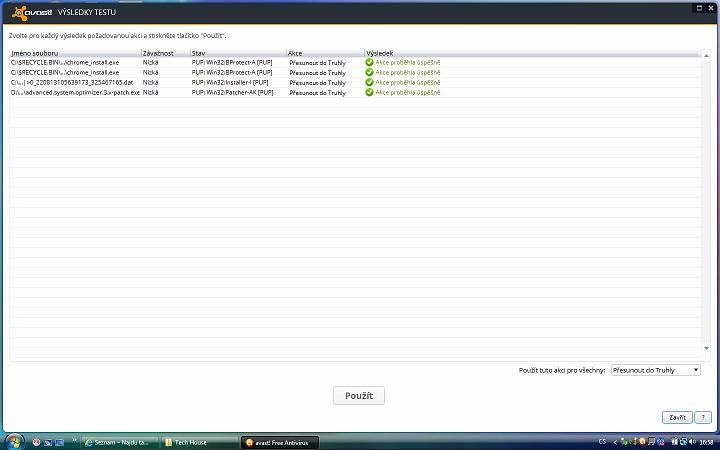
Task: Click the CS language indicator
Action: coord(602,441)
